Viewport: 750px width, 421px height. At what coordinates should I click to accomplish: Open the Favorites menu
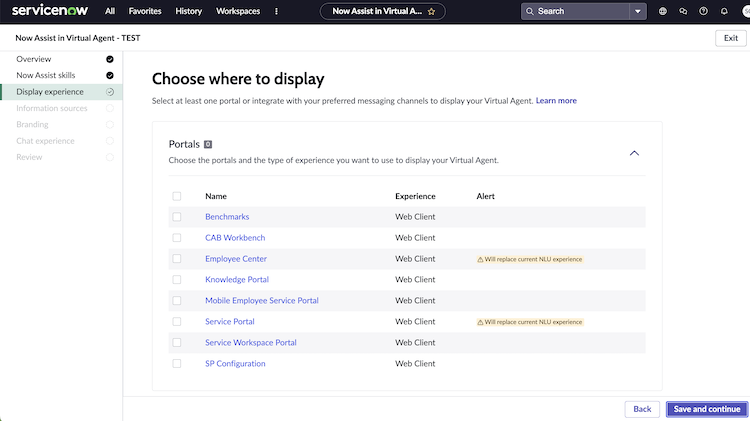(x=145, y=11)
